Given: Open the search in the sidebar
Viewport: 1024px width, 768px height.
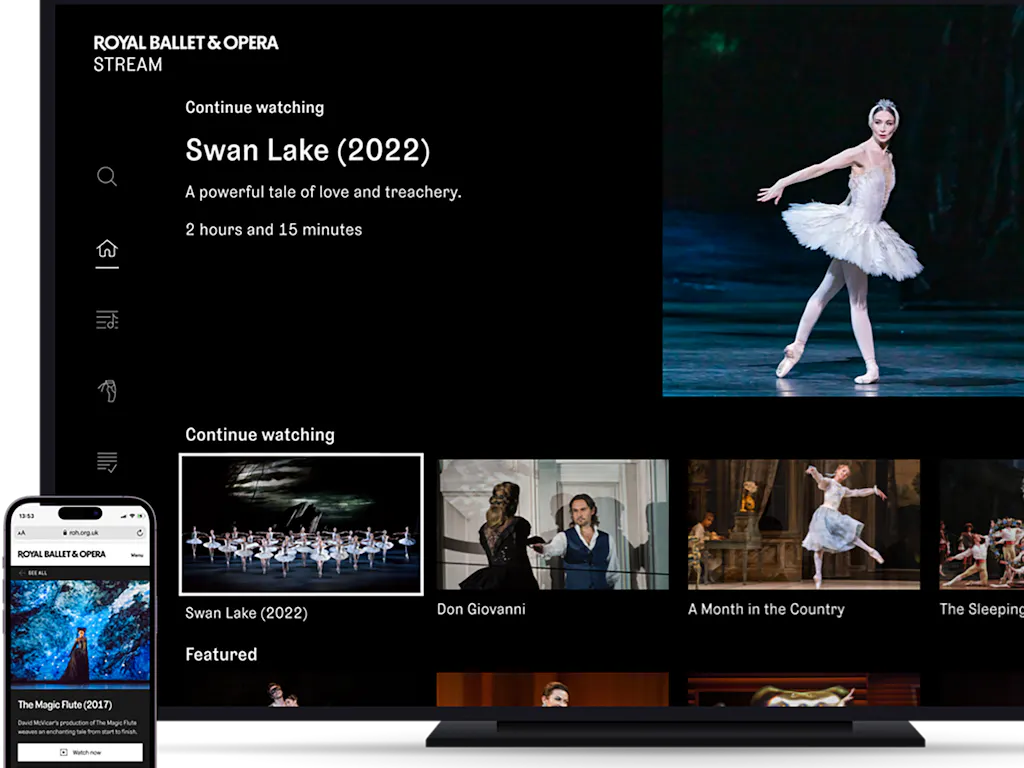Looking at the screenshot, I should [107, 176].
